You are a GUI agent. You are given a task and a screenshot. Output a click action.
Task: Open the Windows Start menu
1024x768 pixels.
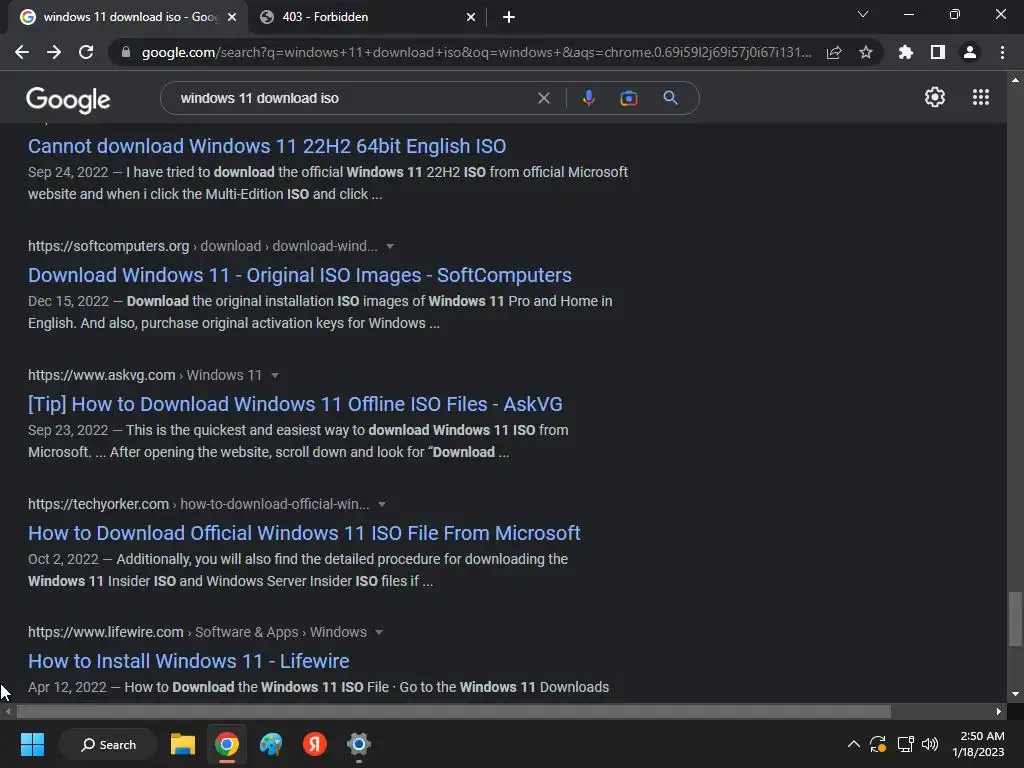pos(32,744)
